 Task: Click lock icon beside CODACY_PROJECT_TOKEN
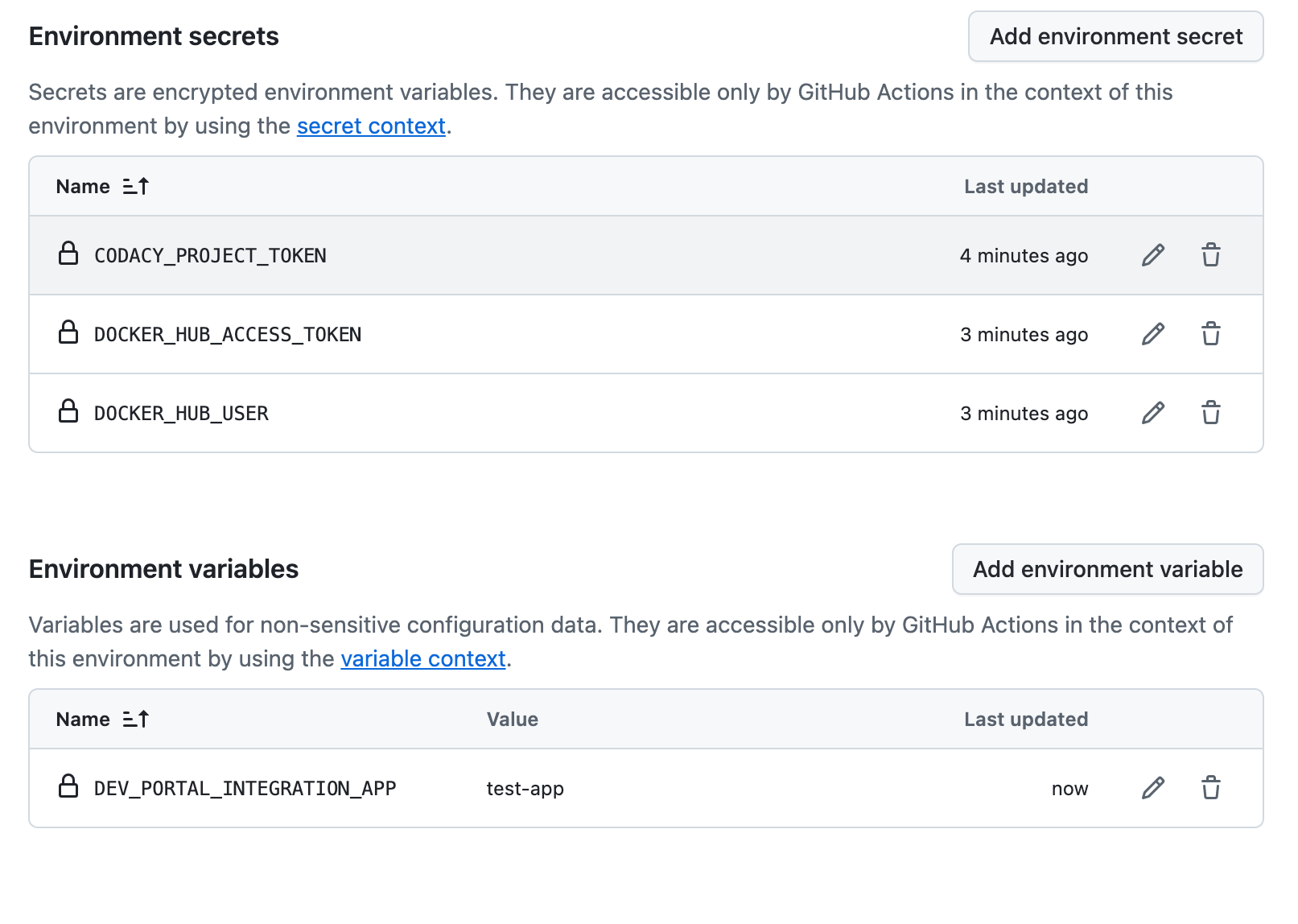(x=68, y=254)
